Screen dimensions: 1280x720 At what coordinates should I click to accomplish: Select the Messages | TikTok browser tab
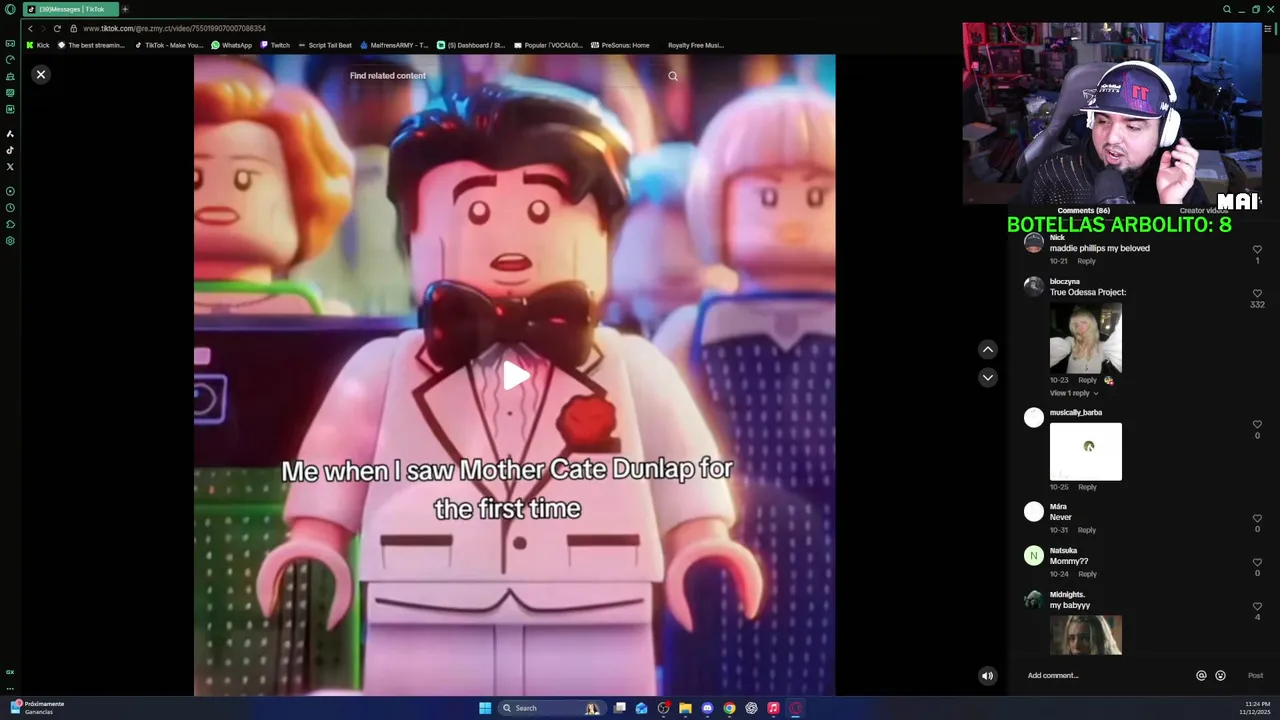coord(70,9)
